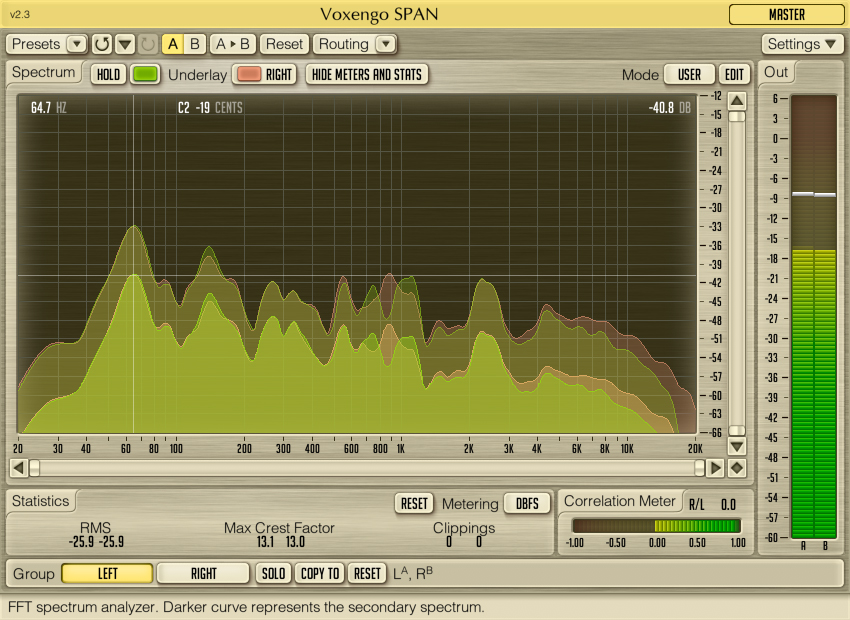Click the MASTER instance name field

tap(786, 15)
